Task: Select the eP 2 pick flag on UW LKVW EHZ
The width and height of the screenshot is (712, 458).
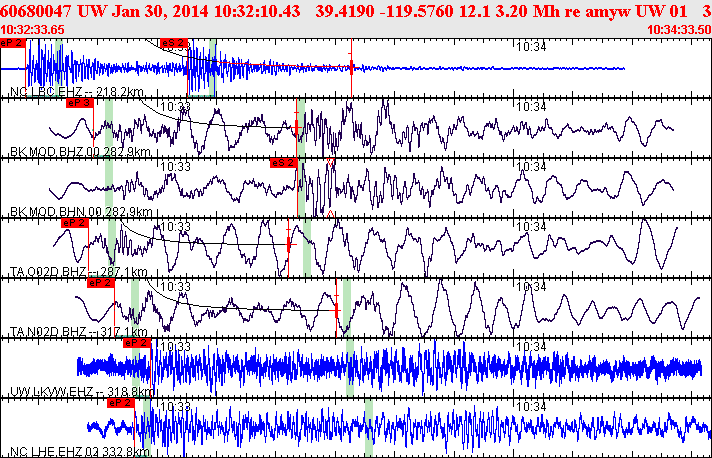Action: 137,343
